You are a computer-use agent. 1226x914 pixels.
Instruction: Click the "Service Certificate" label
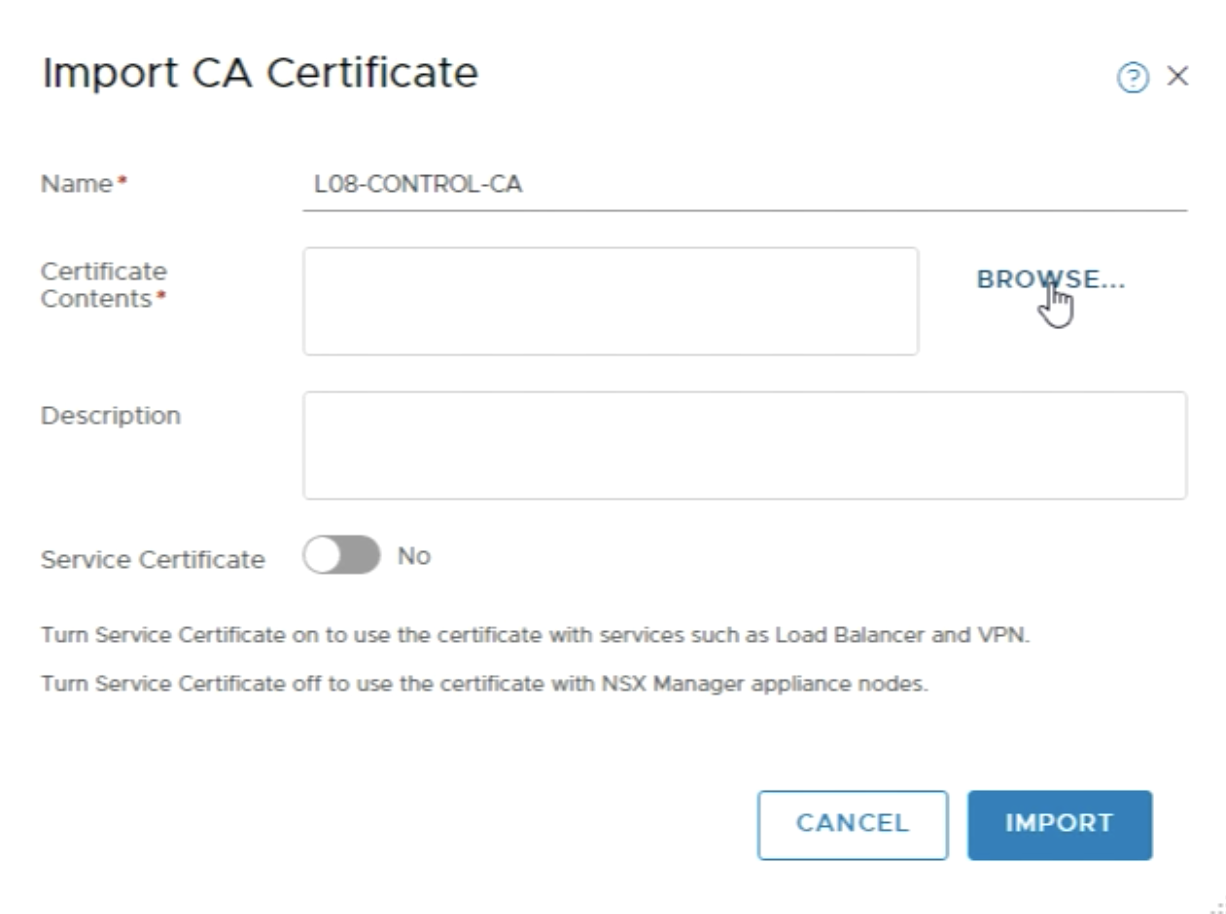152,560
